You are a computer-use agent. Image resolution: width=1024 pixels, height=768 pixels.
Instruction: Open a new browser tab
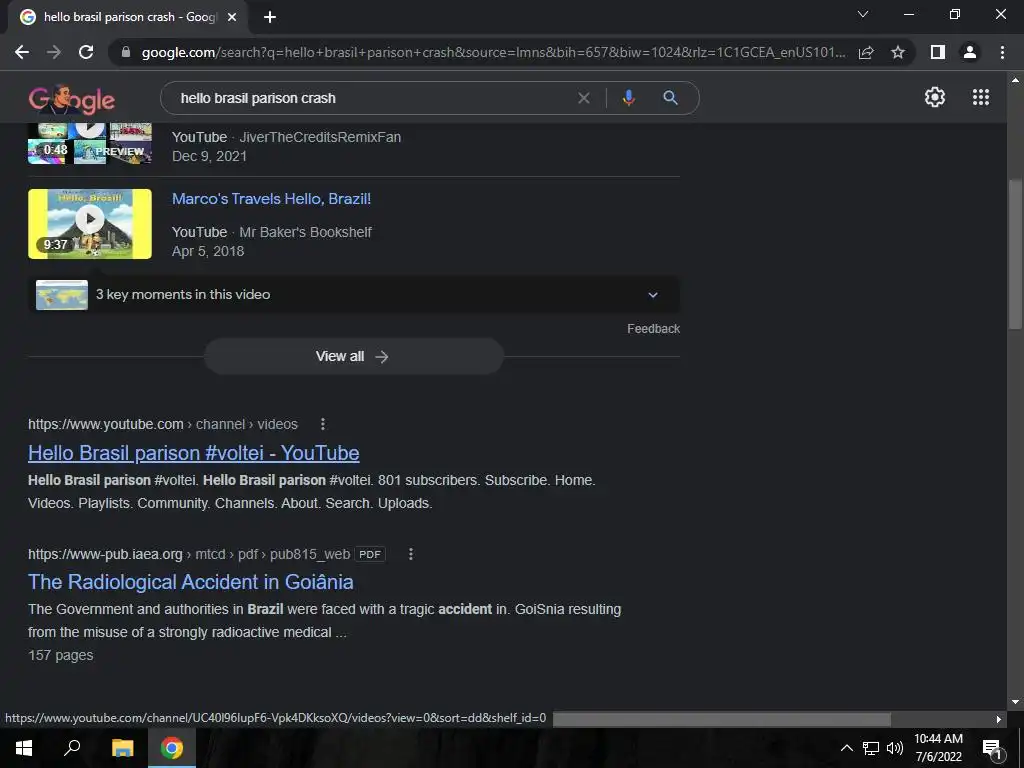pos(270,18)
